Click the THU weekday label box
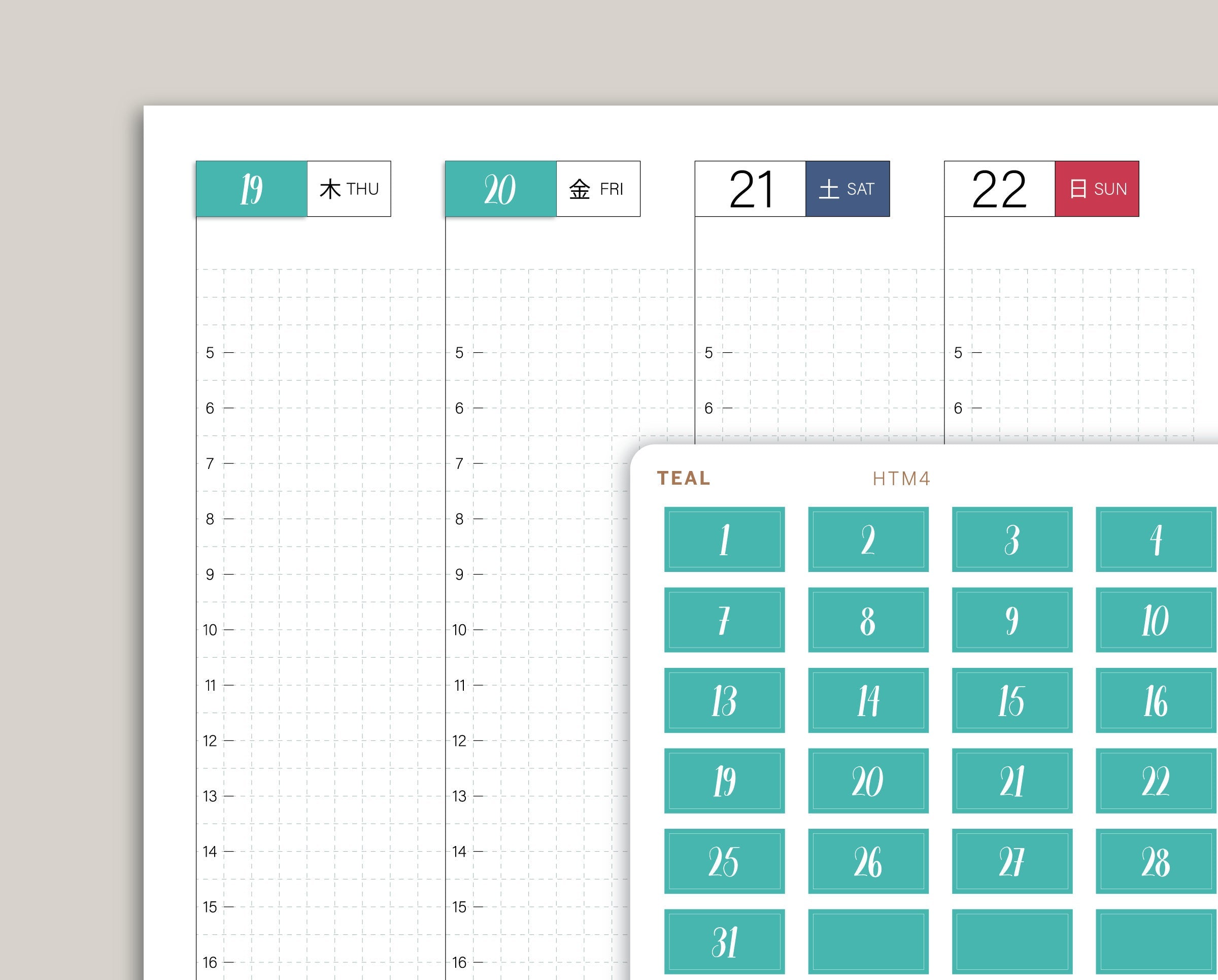The width and height of the screenshot is (1218, 980). point(349,189)
